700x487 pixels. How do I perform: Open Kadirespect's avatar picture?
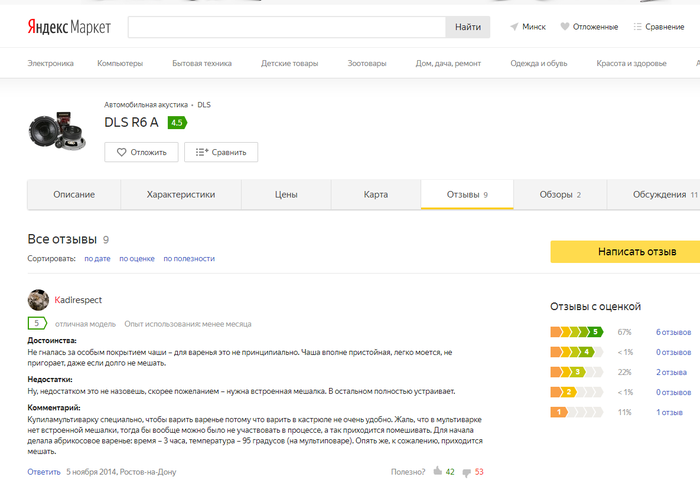point(38,300)
